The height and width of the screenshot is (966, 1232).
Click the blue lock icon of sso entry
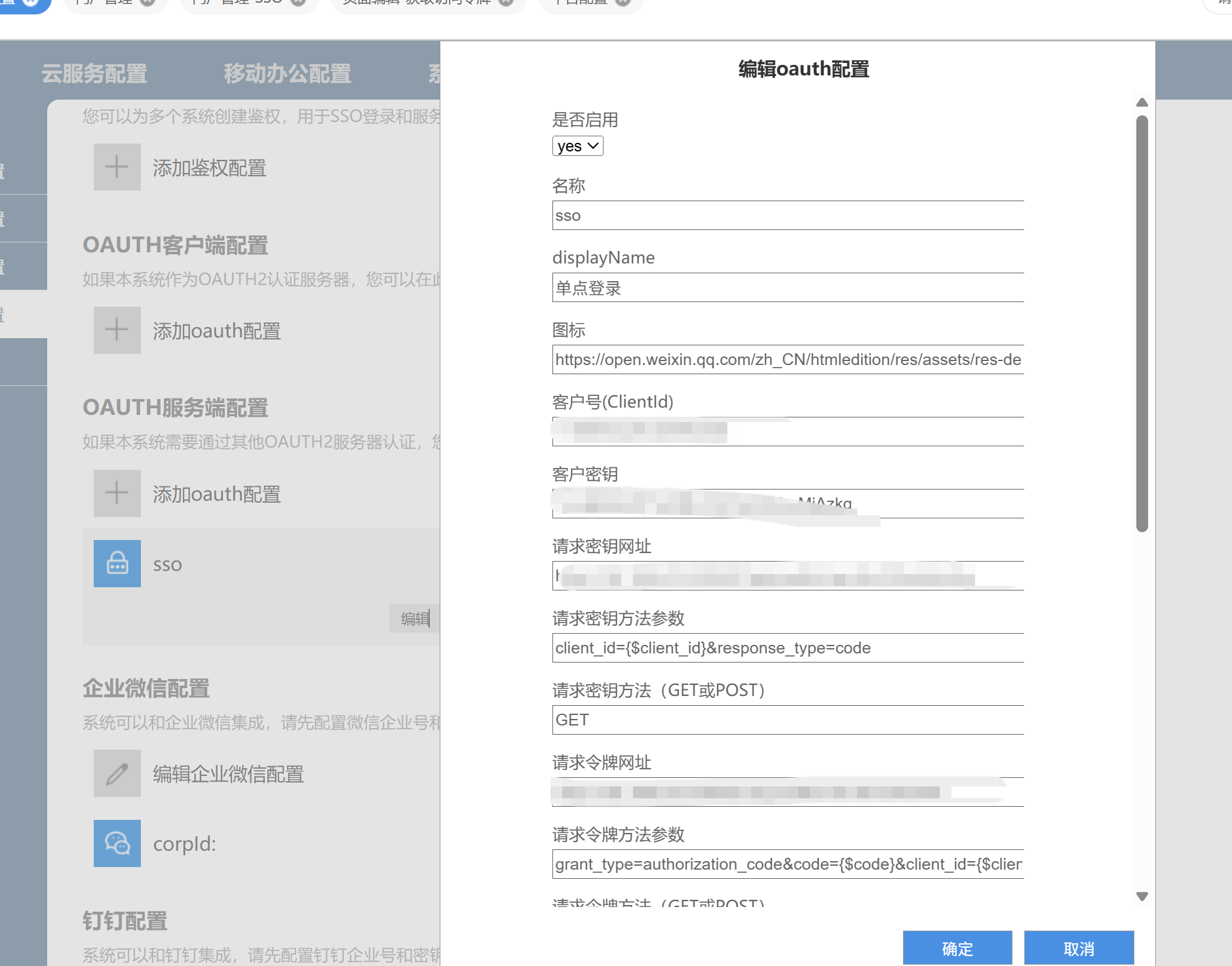[117, 564]
